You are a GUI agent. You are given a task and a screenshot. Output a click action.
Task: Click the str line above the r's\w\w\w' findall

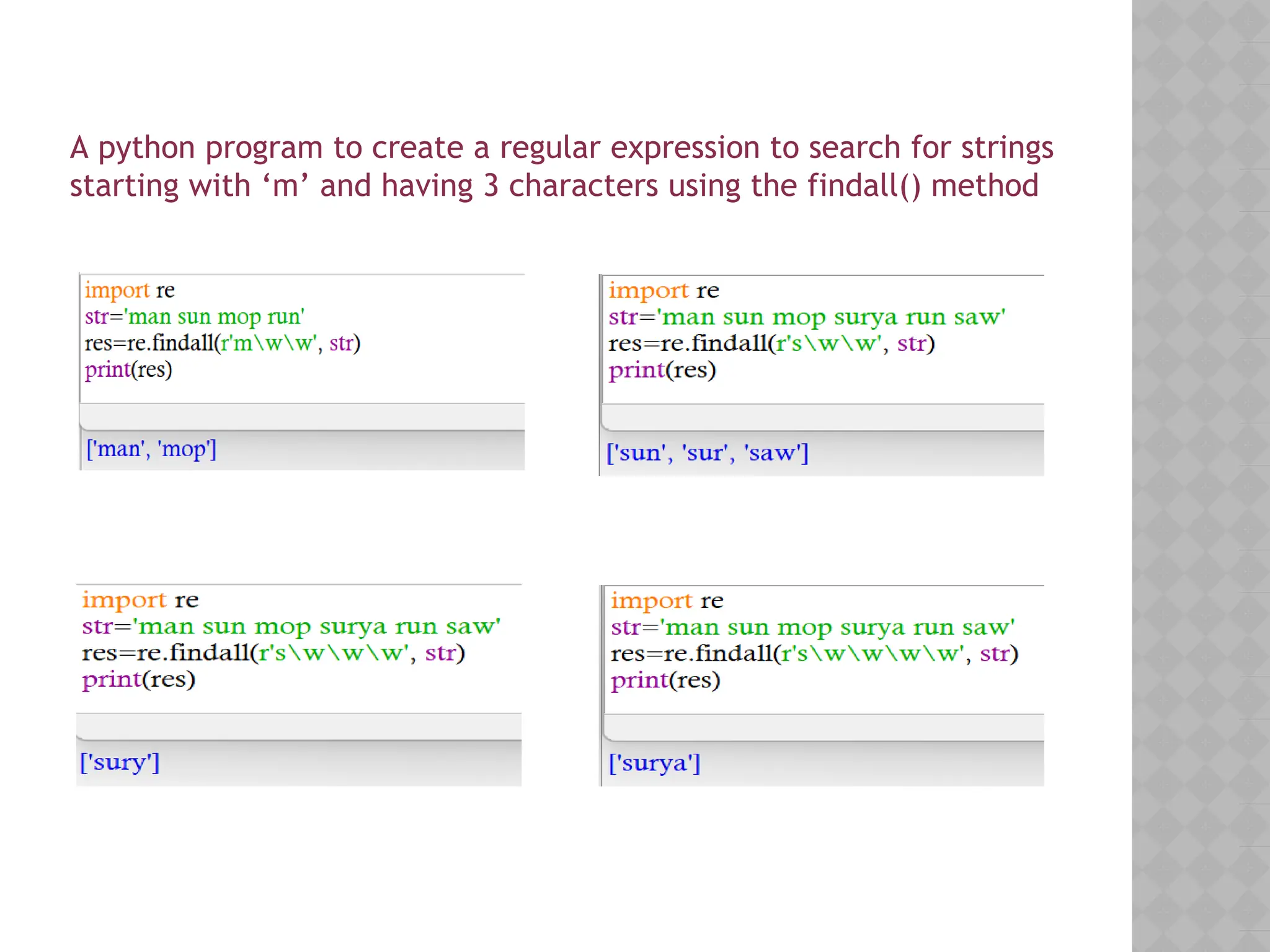pyautogui.click(x=291, y=627)
